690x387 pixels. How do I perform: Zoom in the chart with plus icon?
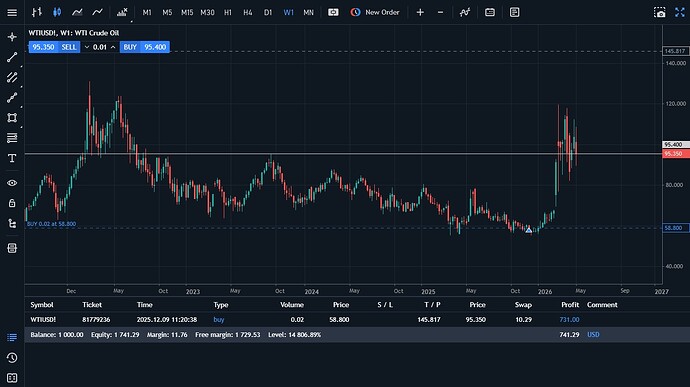pyautogui.click(x=420, y=12)
